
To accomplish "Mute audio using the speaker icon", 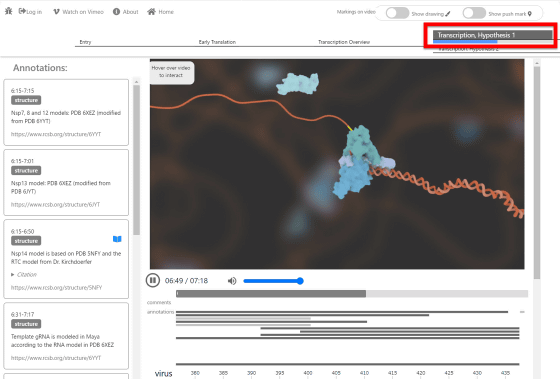I will click(232, 281).
